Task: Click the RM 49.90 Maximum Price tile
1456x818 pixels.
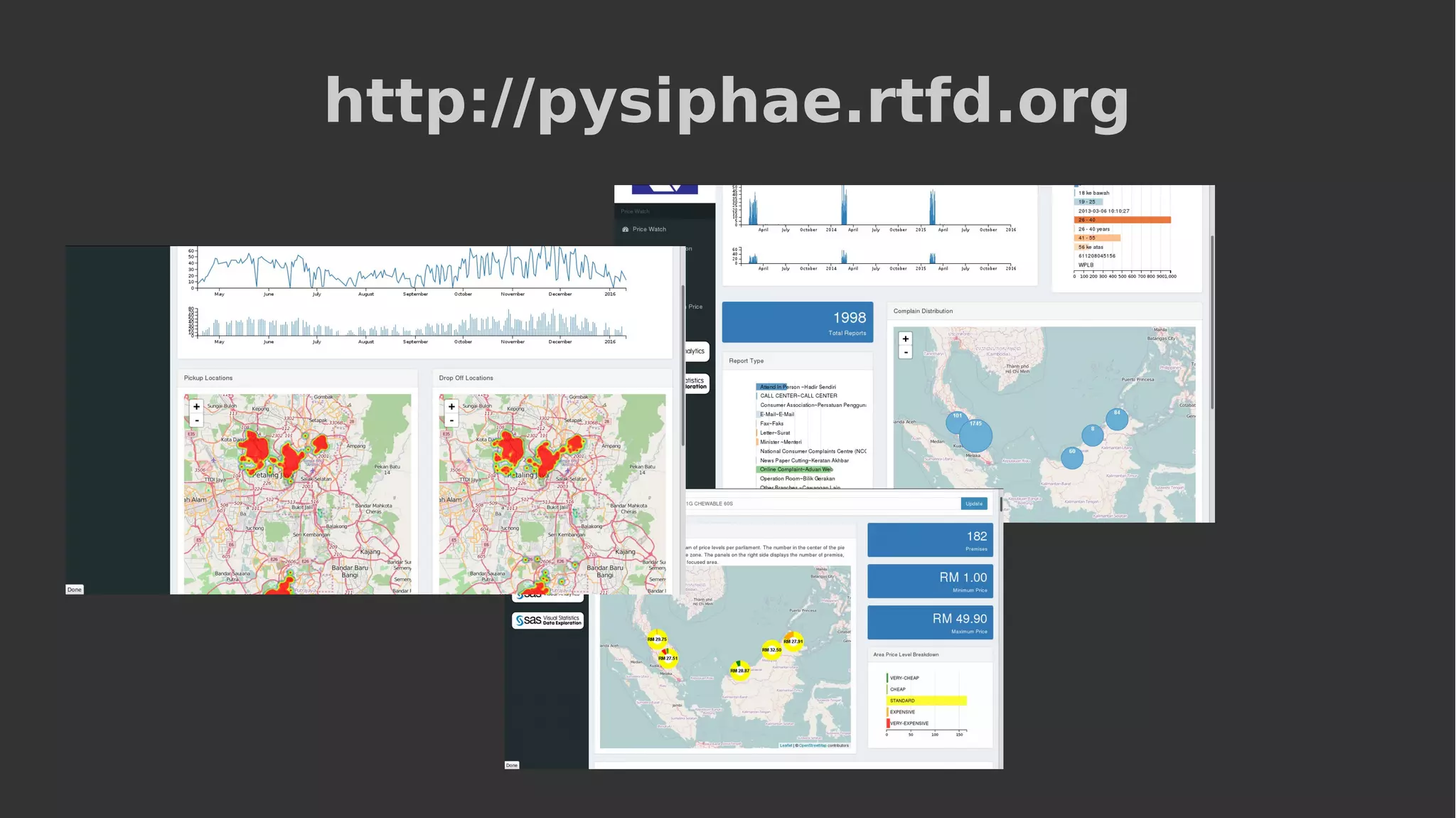Action: (x=930, y=622)
